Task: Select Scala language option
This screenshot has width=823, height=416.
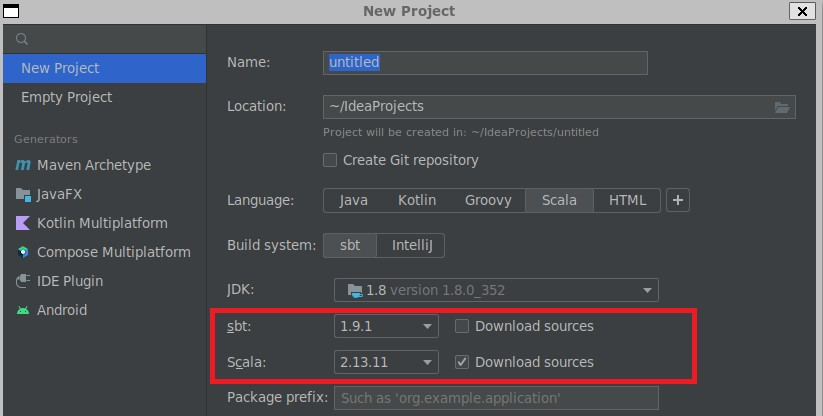Action: [559, 200]
